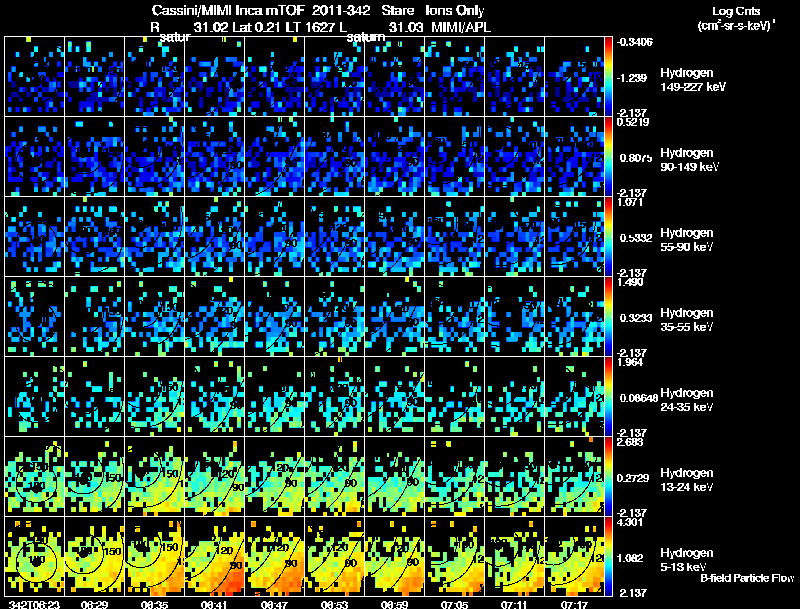Screen dimensions: 800x609
Task: Click the color bar beside 5-13 keV row
Action: pos(608,556)
